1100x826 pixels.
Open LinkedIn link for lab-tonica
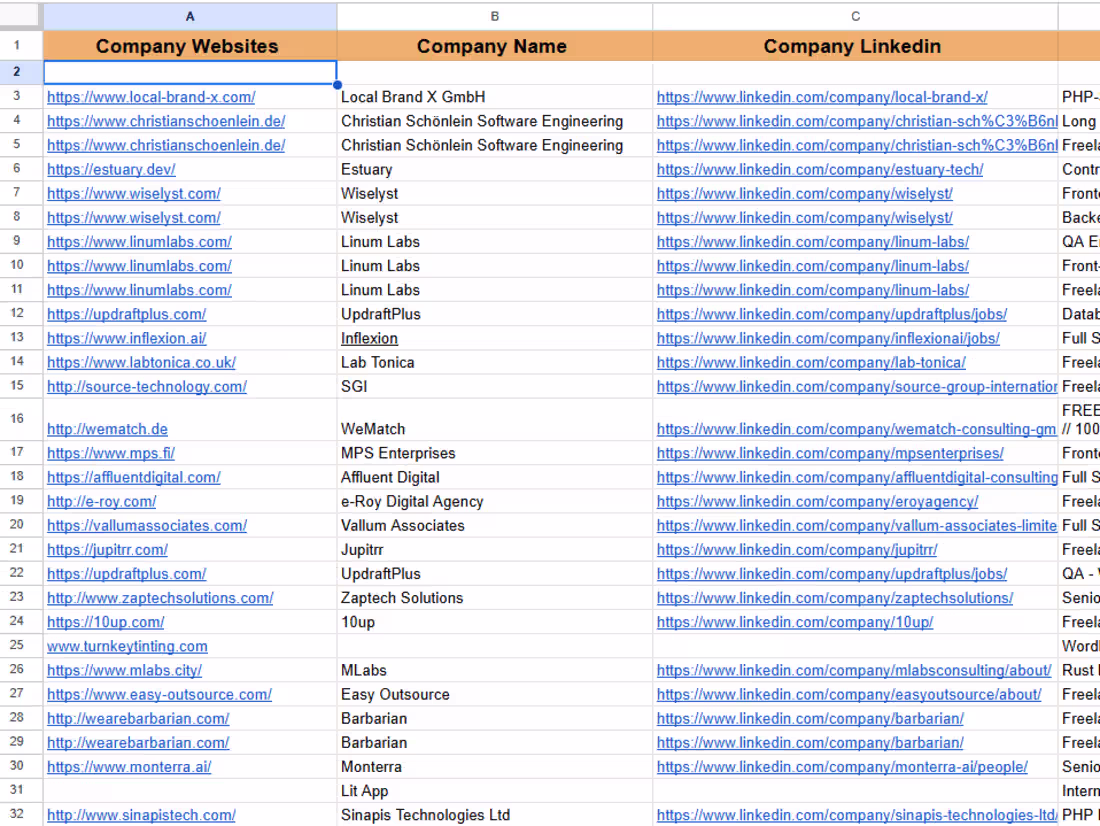coord(811,362)
